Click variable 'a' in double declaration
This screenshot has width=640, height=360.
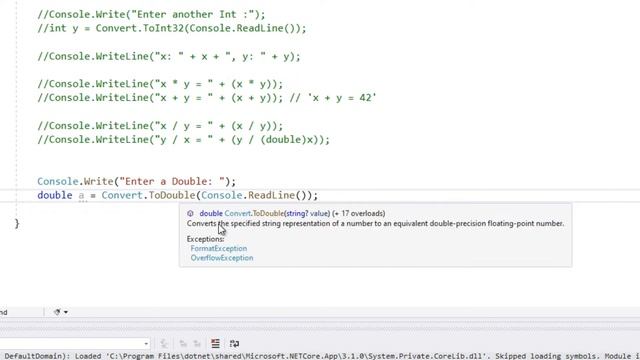[81, 196]
